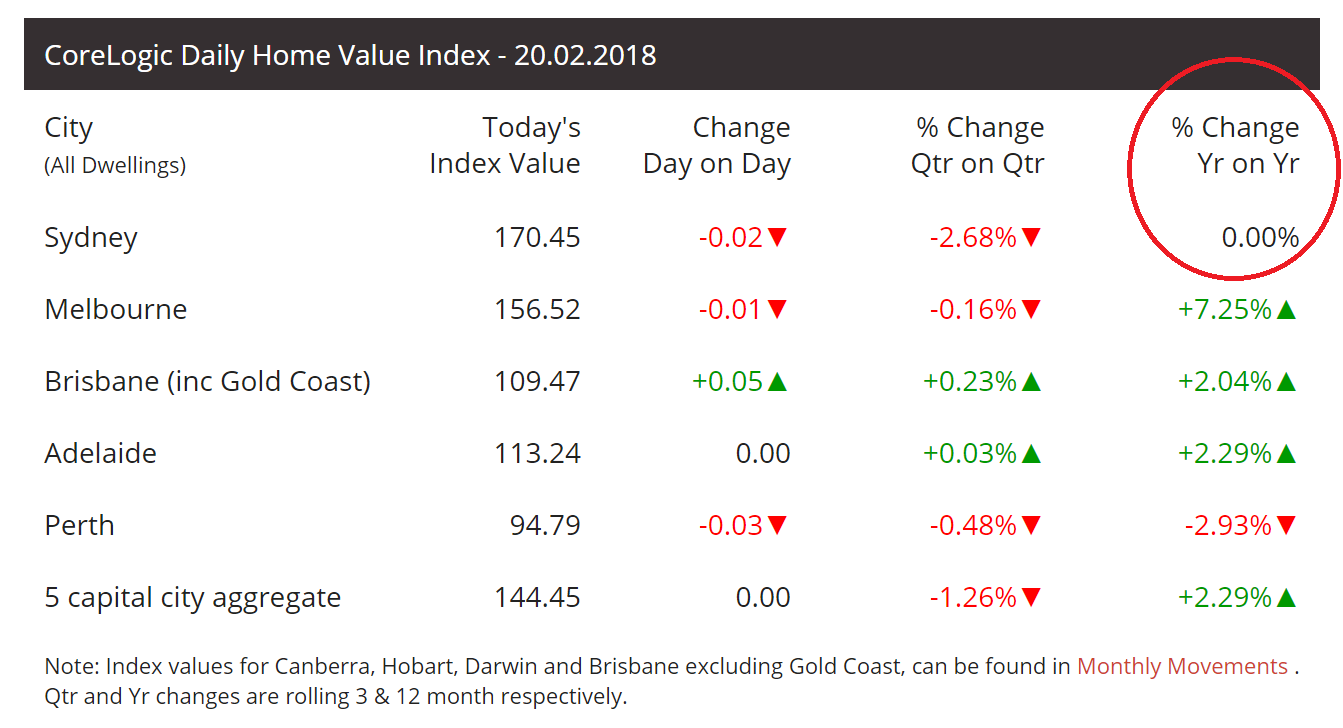Click the Change Day on Day header
Screen dimensions: 1343x728
(717, 146)
